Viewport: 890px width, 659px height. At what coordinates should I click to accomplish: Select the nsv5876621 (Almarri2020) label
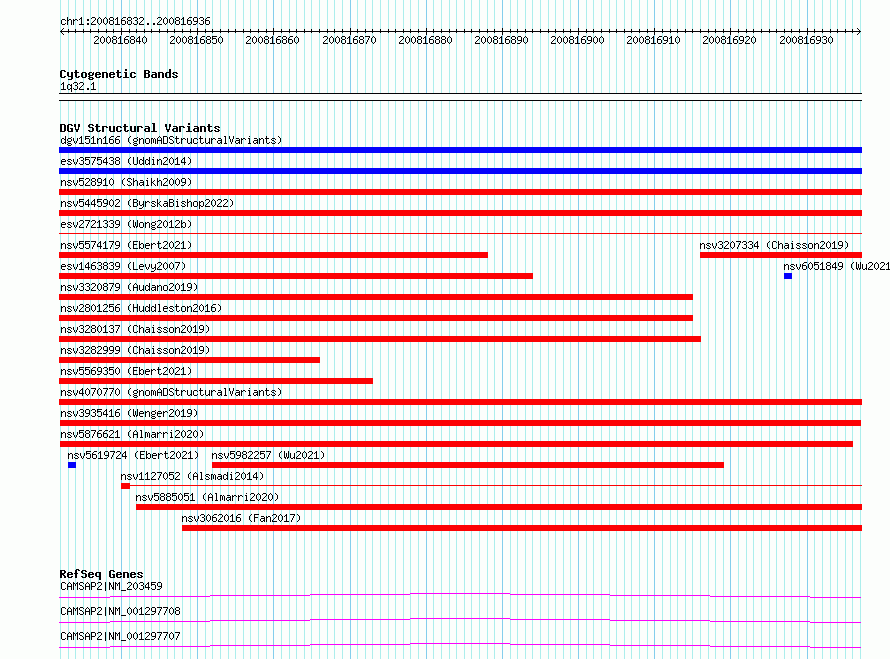[x=132, y=434]
